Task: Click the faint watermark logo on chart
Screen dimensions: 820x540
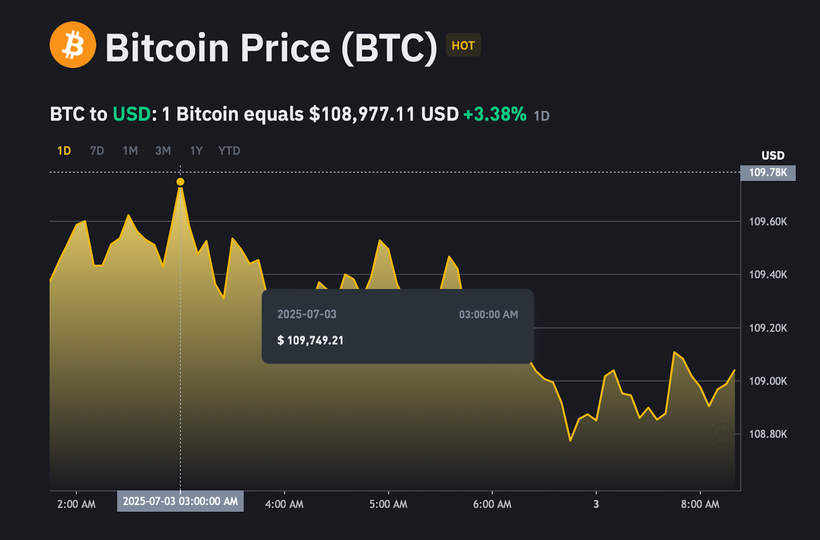Action: [x=722, y=434]
